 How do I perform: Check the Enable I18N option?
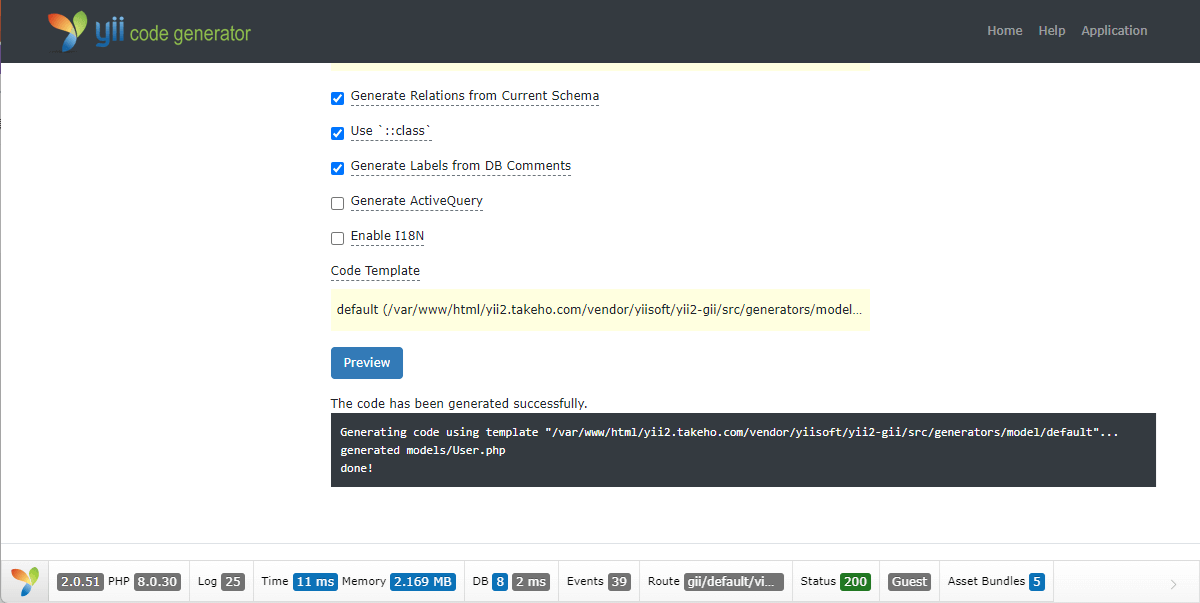(338, 238)
